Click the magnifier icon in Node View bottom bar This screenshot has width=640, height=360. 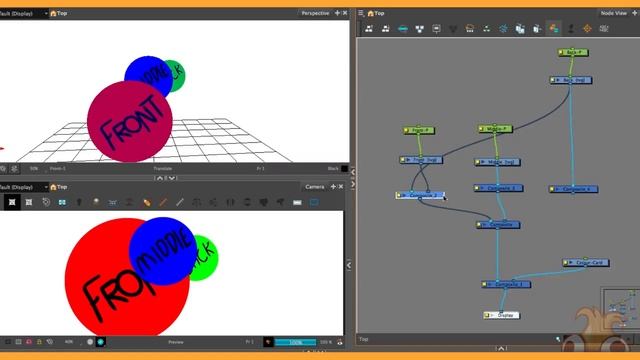(x=558, y=339)
